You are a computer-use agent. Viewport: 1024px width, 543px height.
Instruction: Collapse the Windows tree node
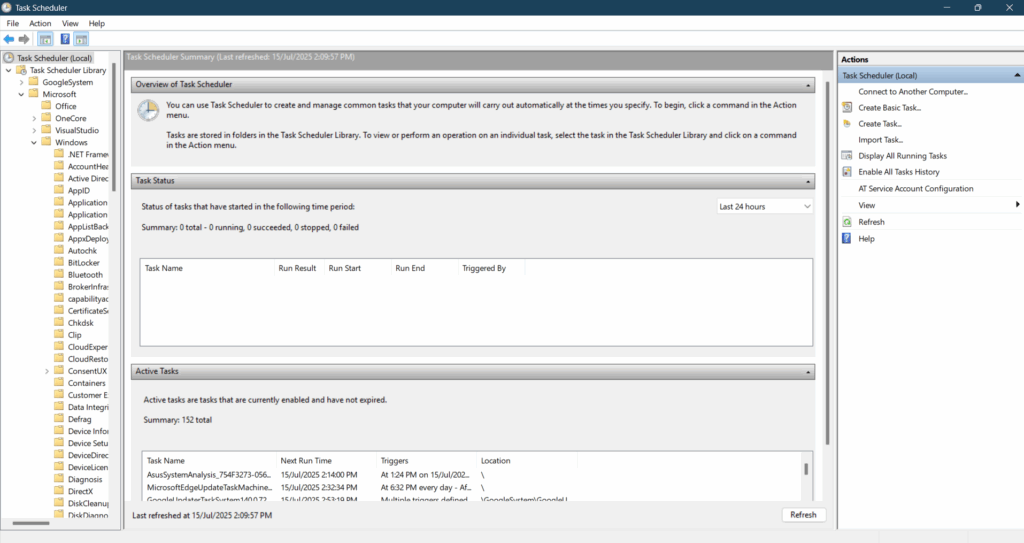tap(34, 142)
